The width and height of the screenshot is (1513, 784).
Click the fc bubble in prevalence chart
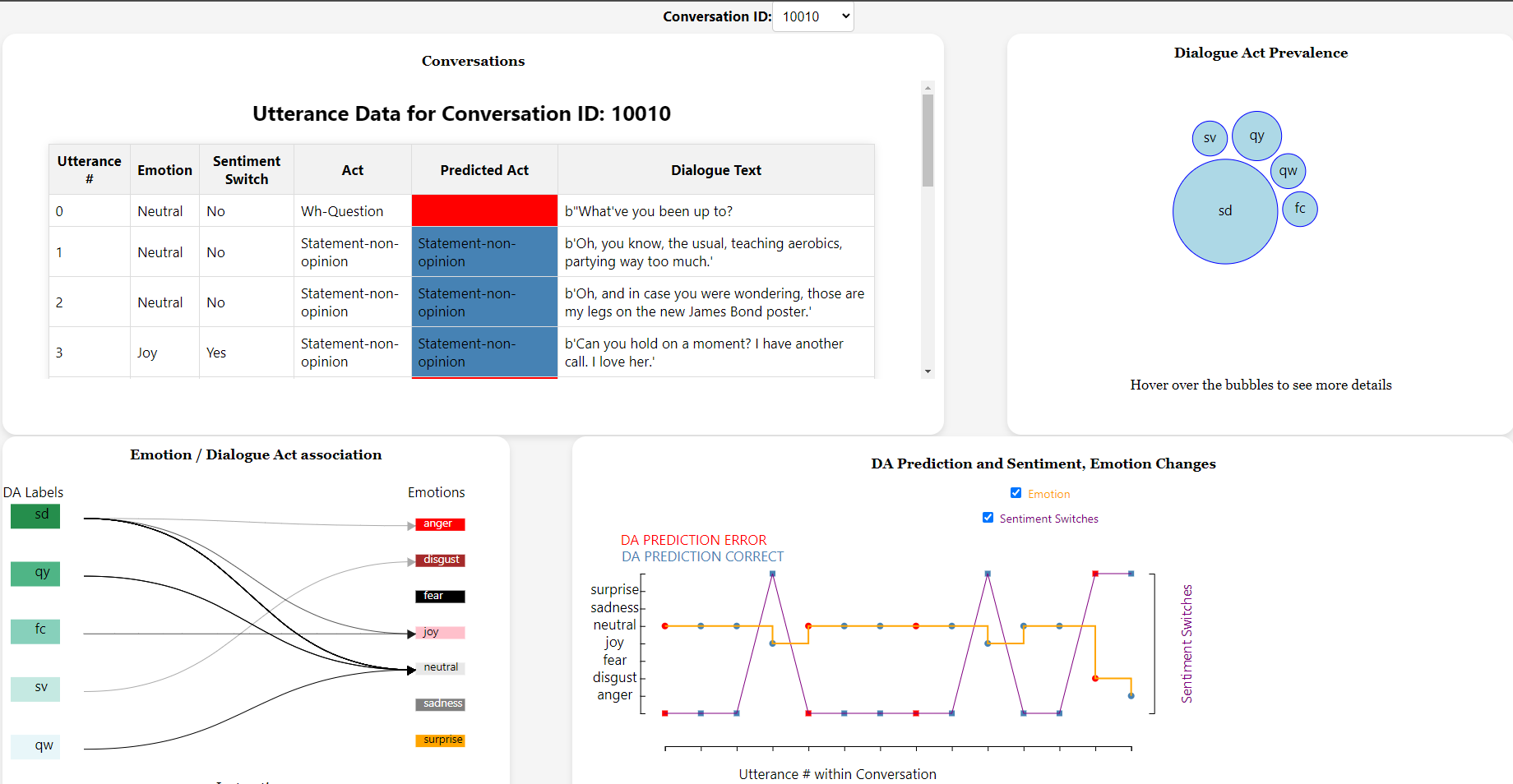pos(1300,209)
